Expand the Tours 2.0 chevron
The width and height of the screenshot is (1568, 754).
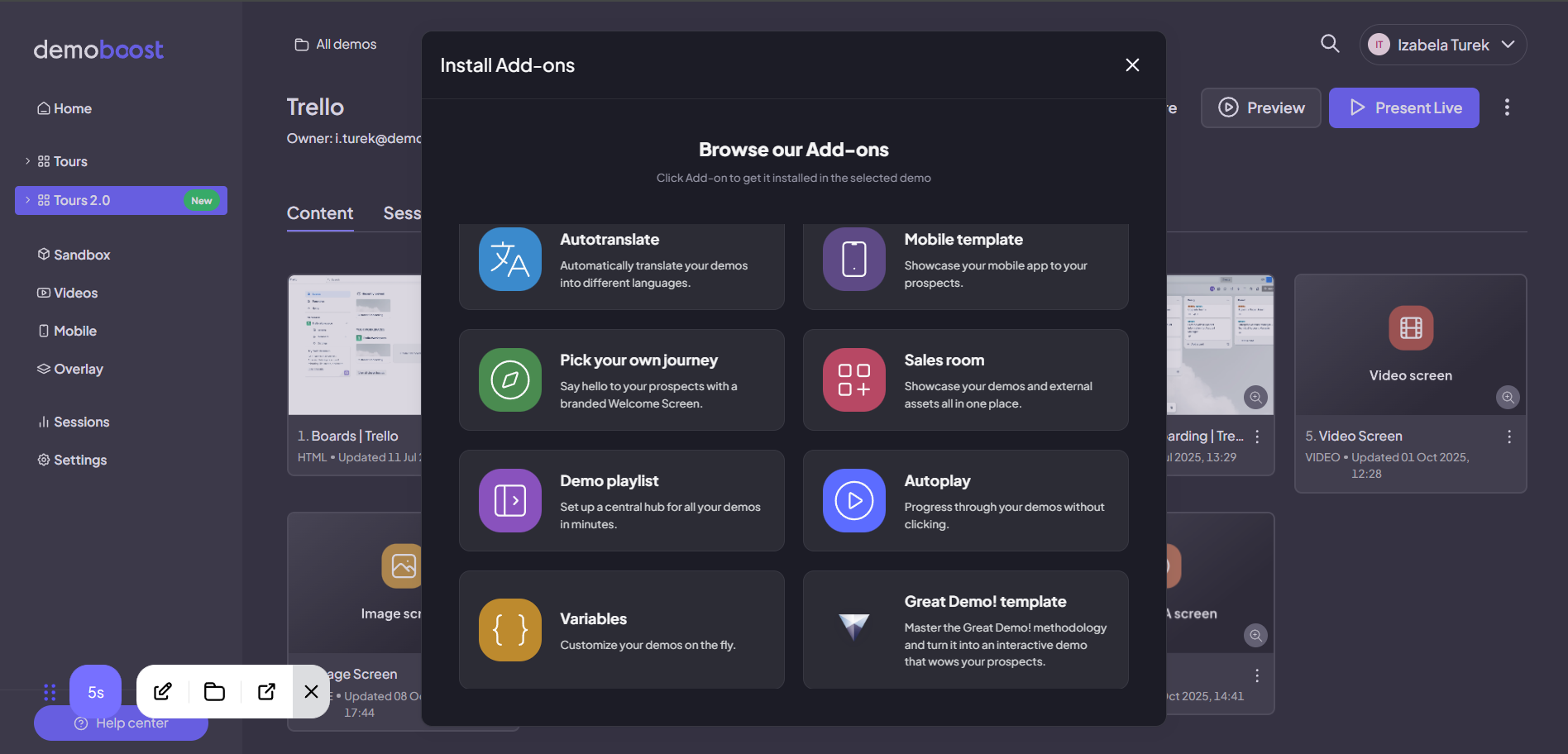[27, 200]
